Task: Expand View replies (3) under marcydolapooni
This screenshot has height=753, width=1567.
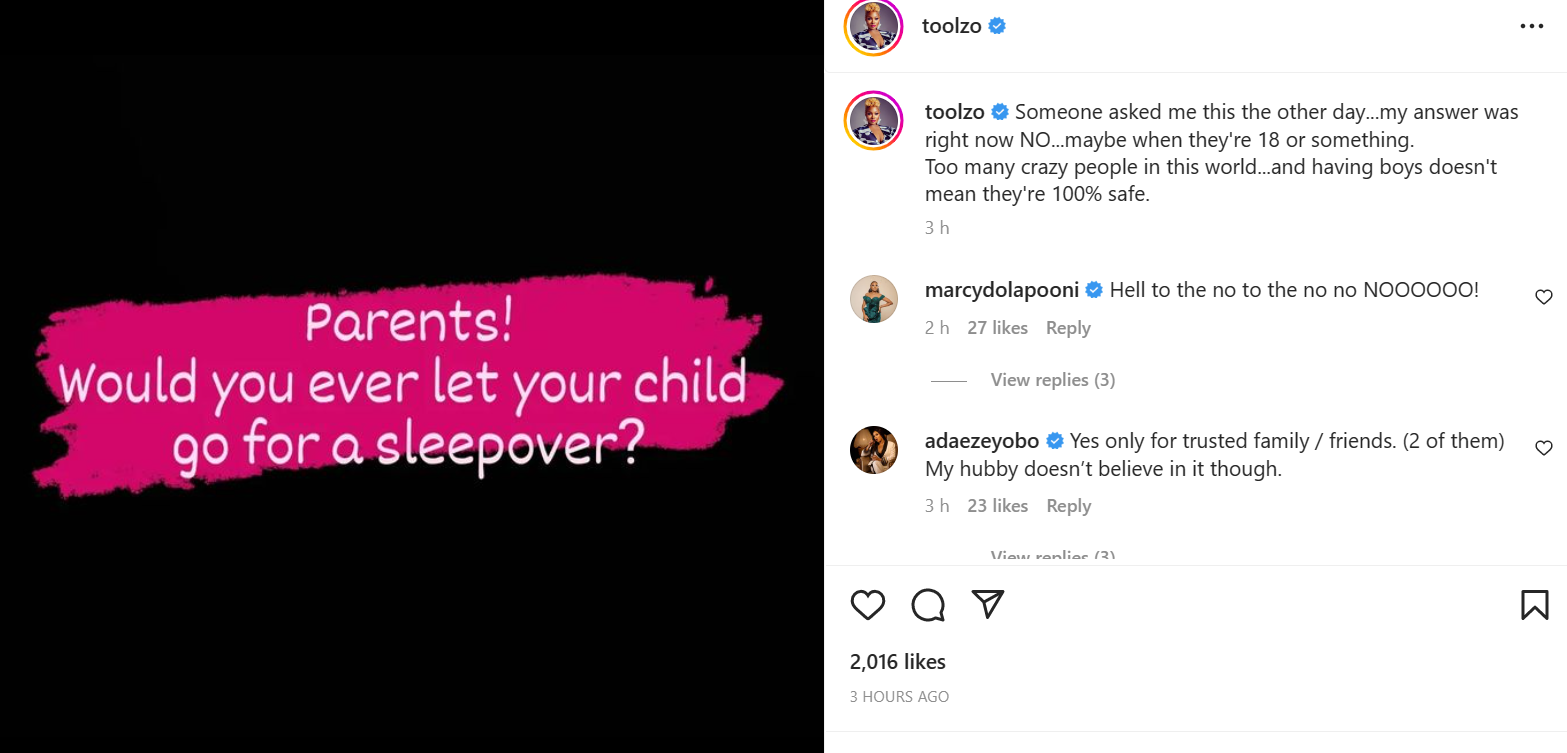Action: 1052,379
